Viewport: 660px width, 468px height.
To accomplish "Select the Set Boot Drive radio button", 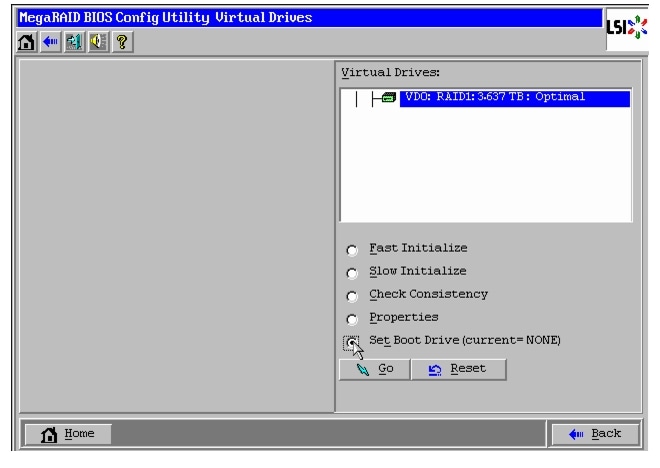I will tap(351, 343).
